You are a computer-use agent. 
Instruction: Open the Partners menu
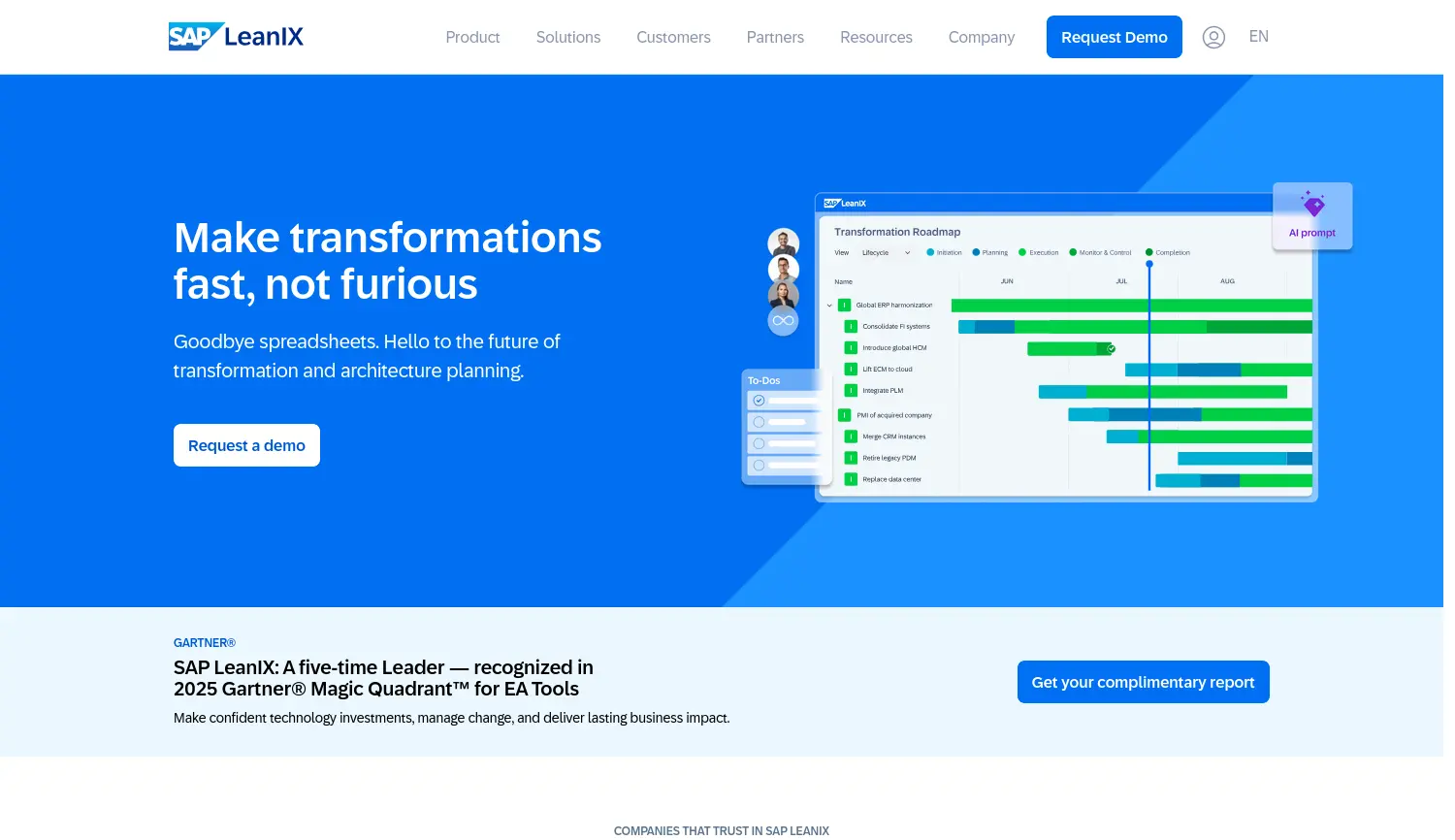[x=775, y=37]
